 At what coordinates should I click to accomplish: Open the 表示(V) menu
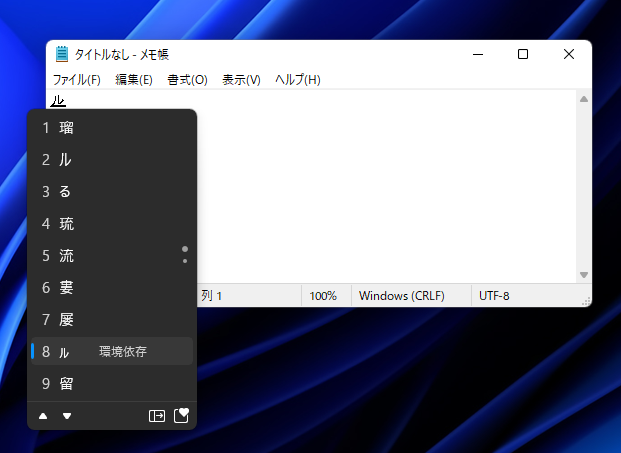coord(241,80)
